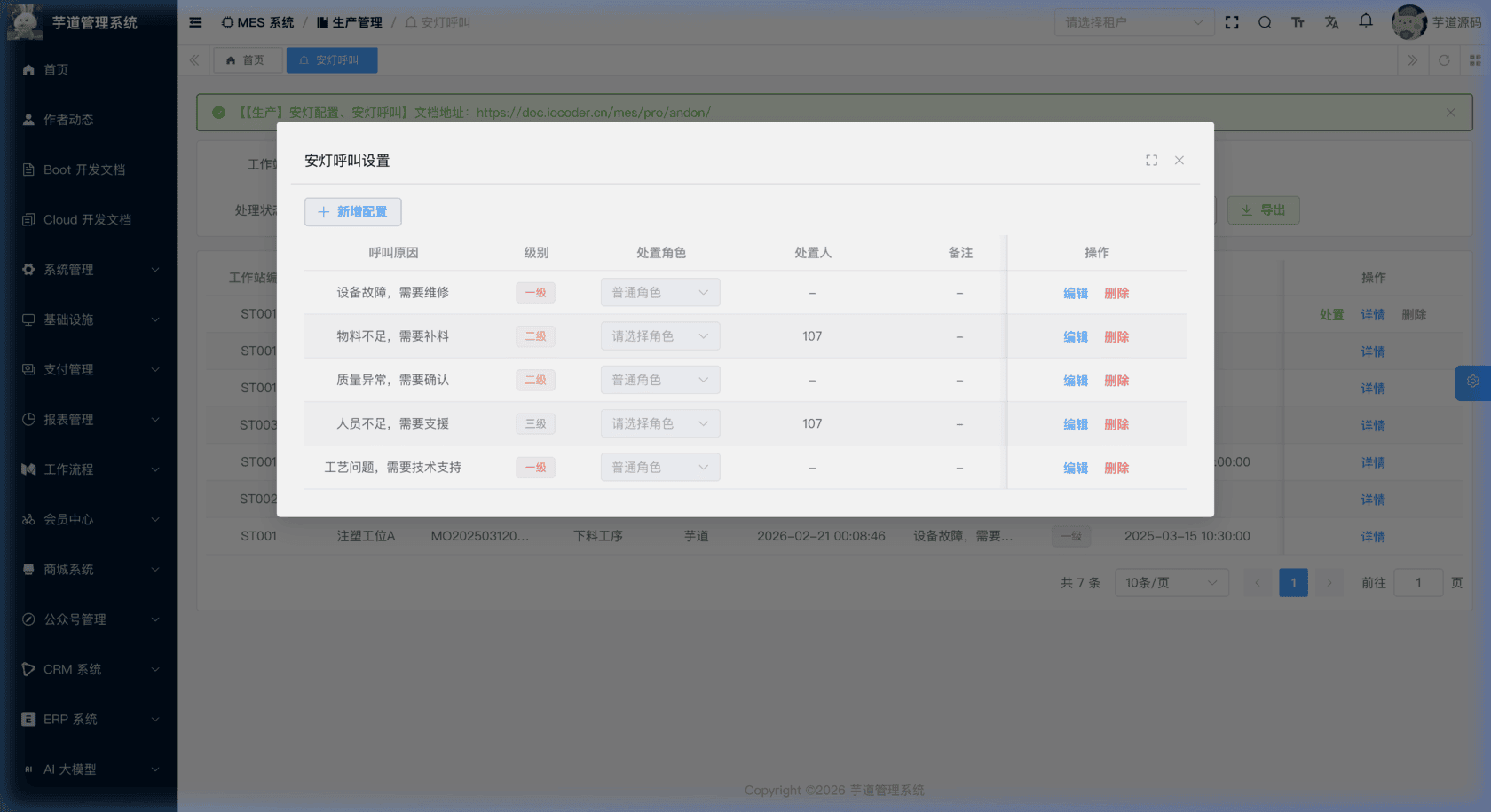Toggle the sidebar collapse hamburger icon
1491x812 pixels.
pos(196,22)
